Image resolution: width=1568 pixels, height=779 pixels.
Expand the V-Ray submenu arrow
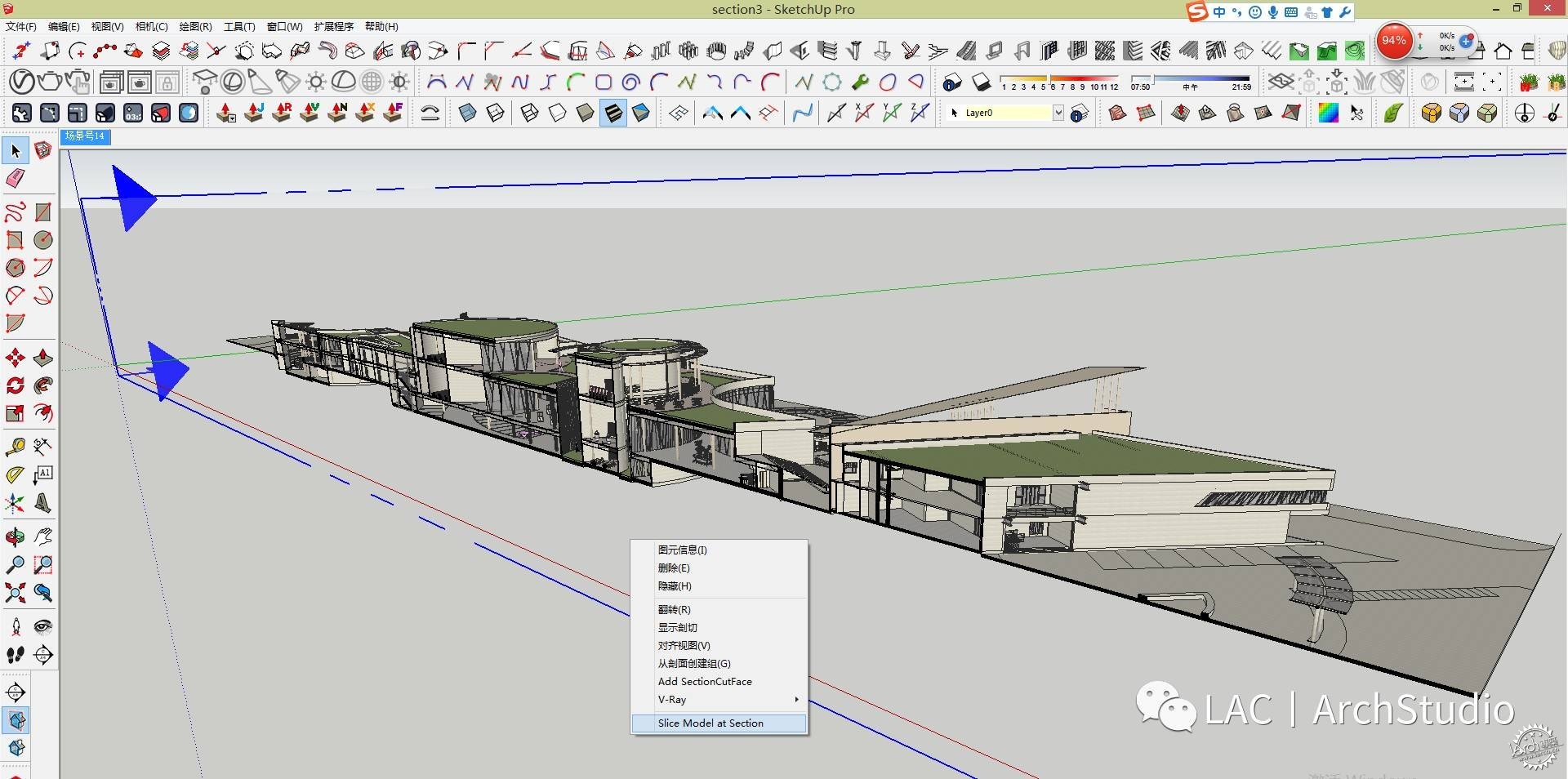pyautogui.click(x=796, y=700)
